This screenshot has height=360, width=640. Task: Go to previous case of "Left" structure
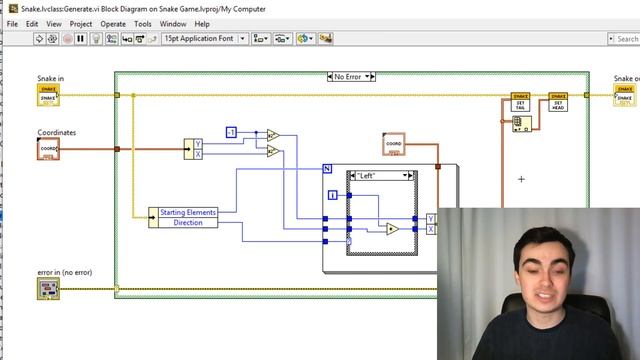coord(353,176)
